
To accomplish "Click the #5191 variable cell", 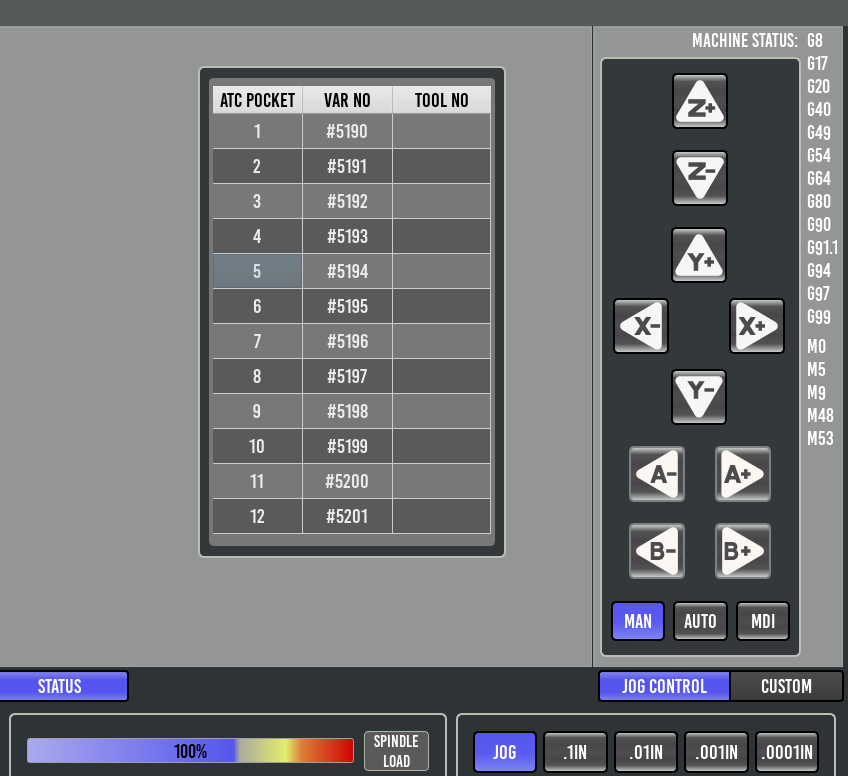I will [x=347, y=166].
